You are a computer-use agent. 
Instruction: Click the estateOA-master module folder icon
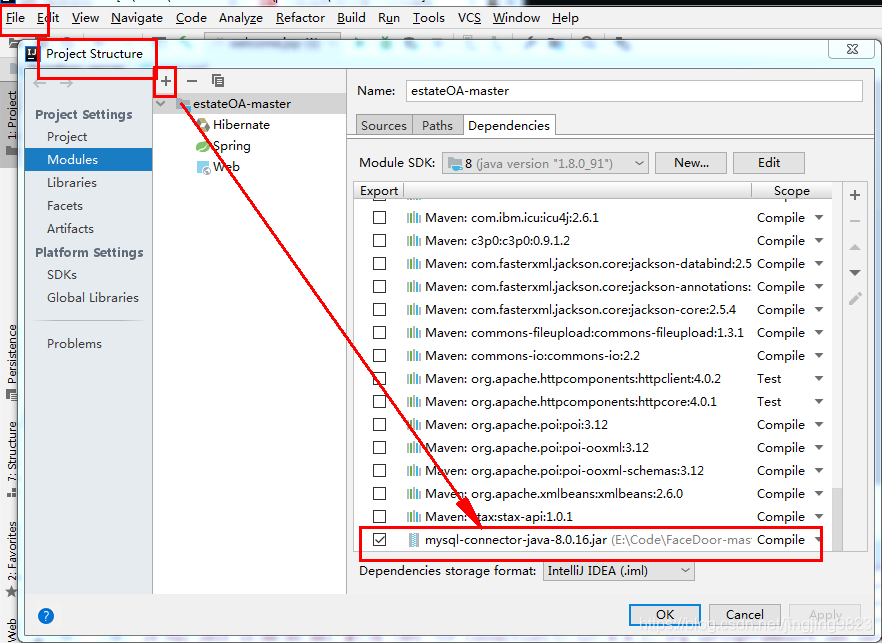tap(183, 104)
